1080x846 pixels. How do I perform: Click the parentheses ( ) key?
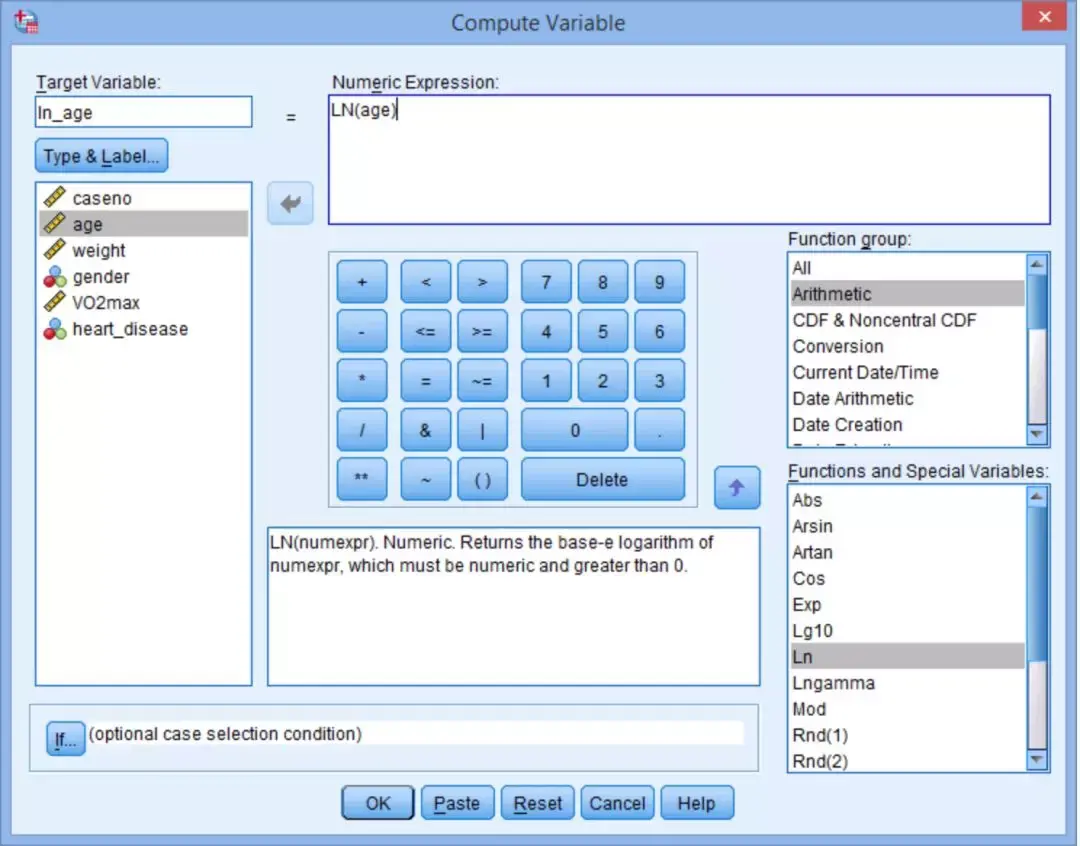coord(482,479)
